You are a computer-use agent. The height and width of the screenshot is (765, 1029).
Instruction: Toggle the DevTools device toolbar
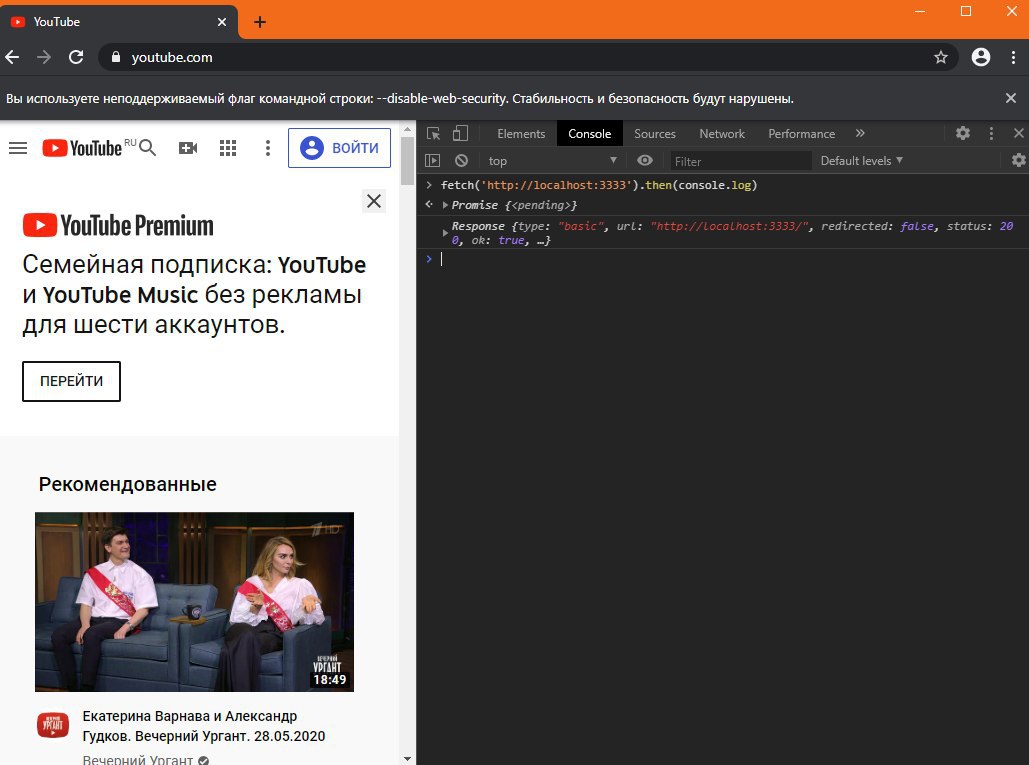(x=461, y=134)
